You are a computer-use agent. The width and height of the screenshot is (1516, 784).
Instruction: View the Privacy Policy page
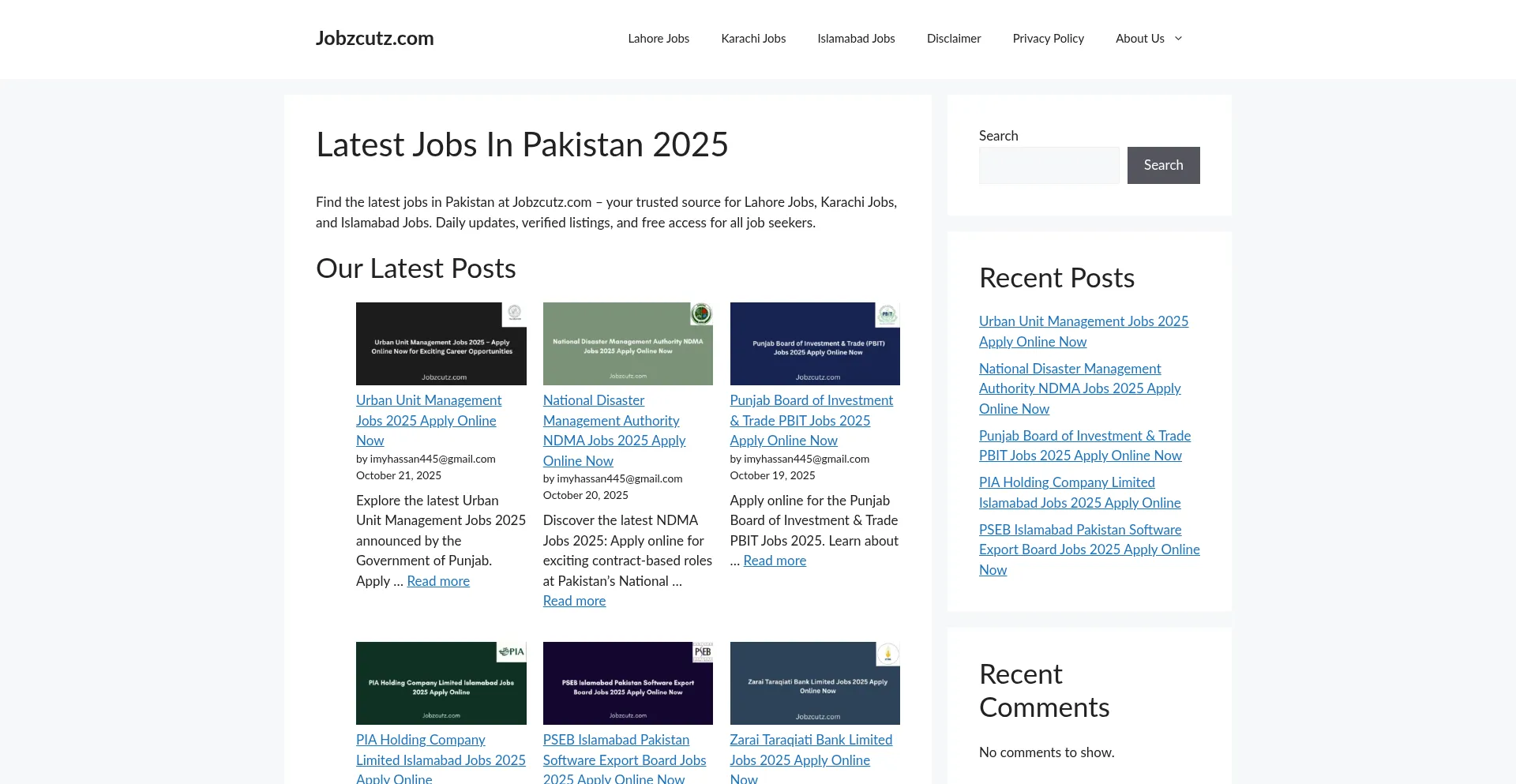point(1048,39)
